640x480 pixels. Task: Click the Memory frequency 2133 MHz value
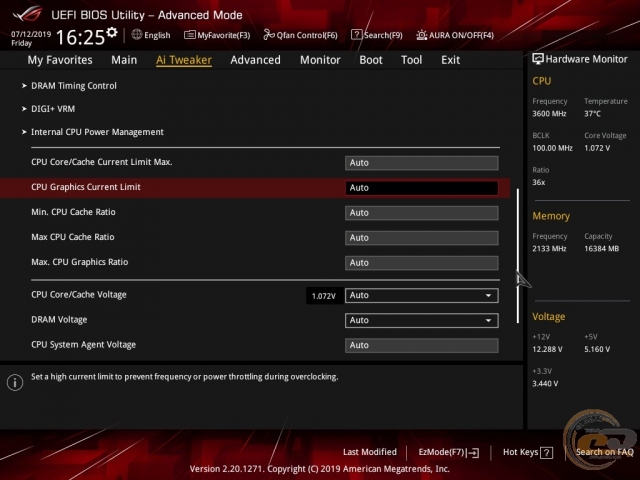coord(549,249)
